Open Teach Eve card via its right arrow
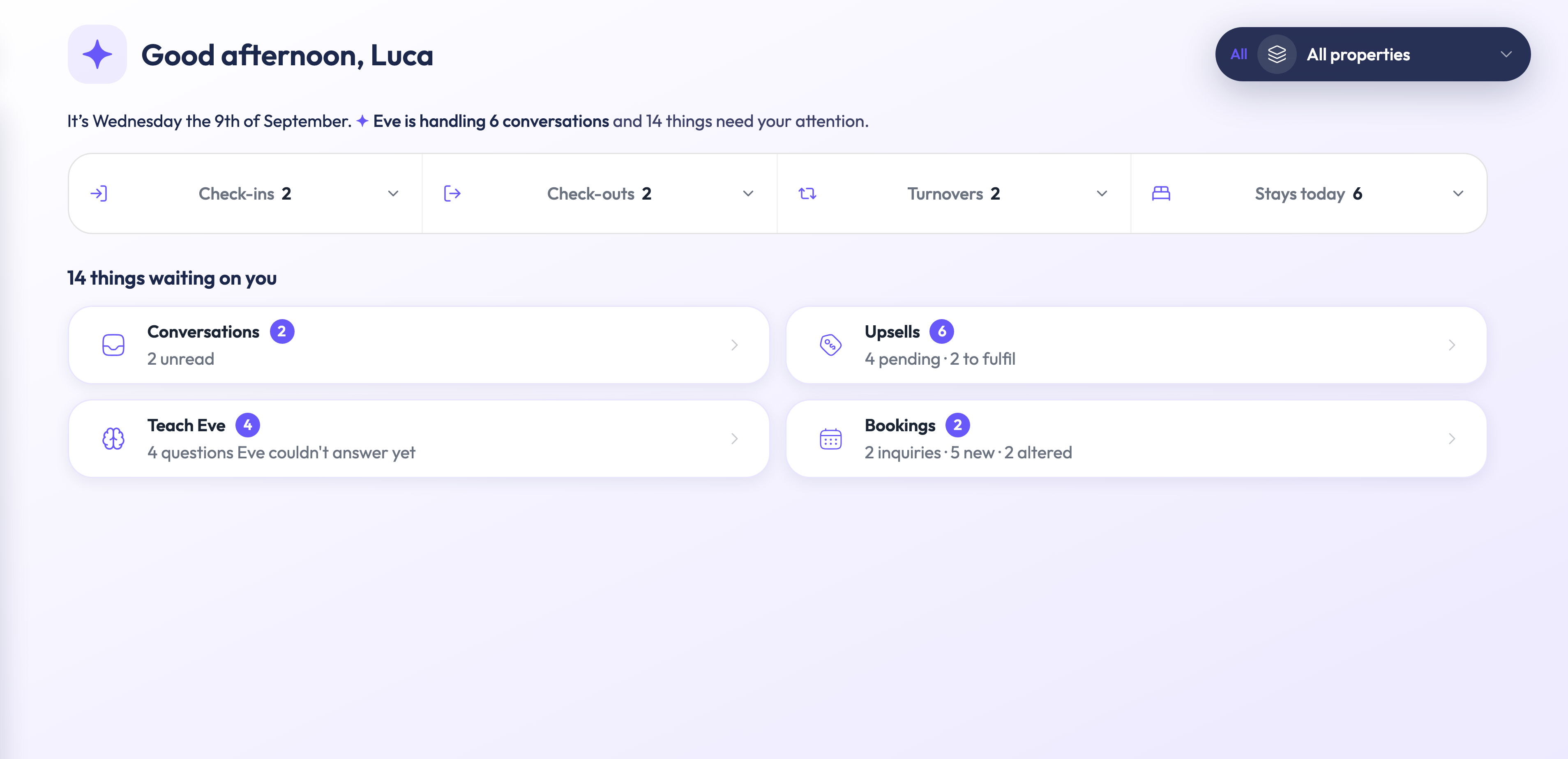 click(735, 439)
